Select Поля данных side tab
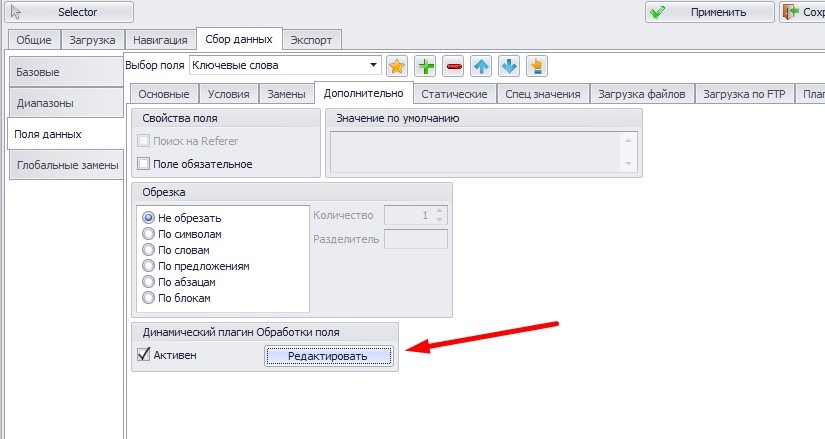The image size is (825, 439). (66, 134)
